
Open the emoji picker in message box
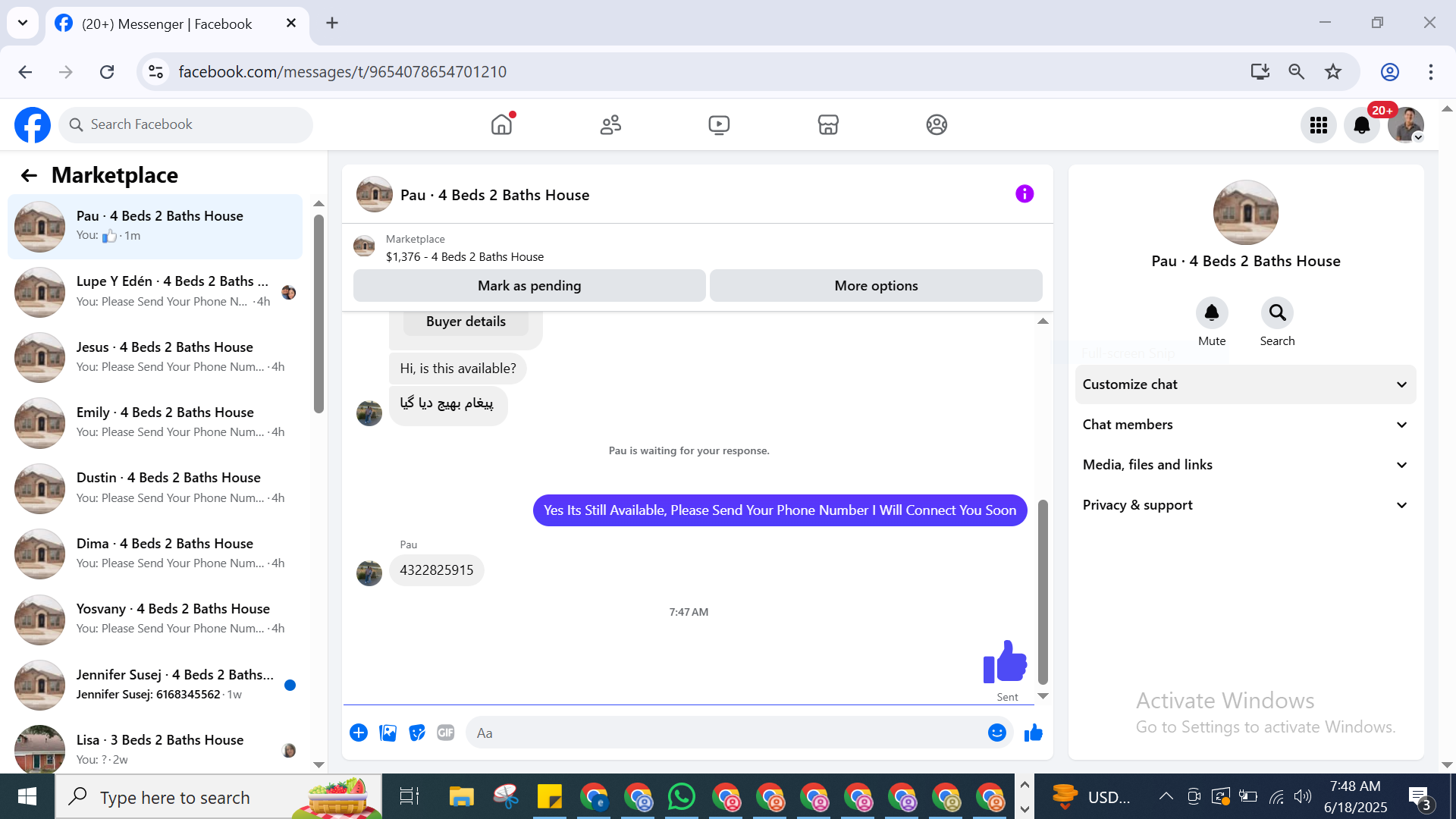[997, 733]
